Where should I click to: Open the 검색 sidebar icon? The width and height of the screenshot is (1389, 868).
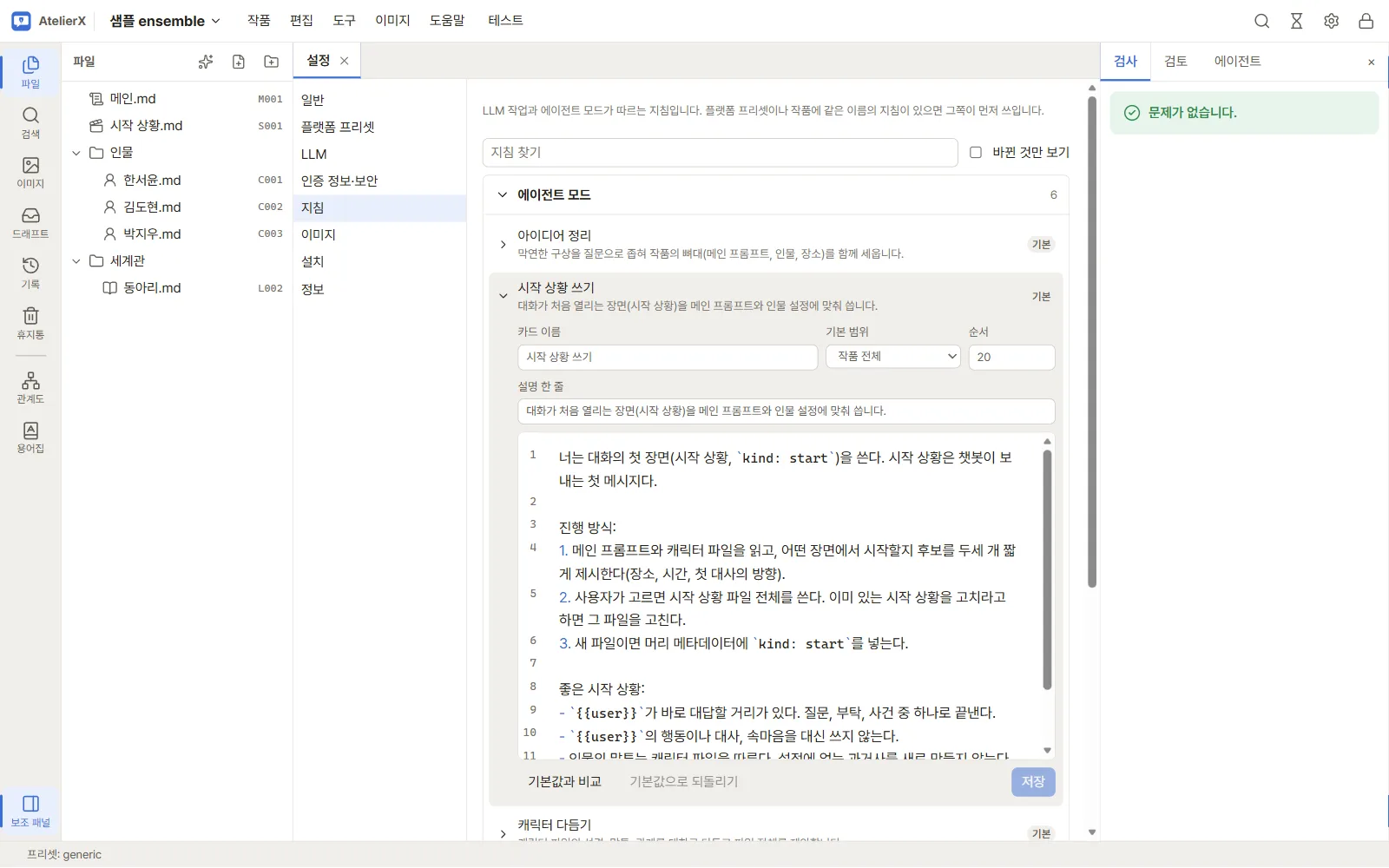(x=30, y=122)
